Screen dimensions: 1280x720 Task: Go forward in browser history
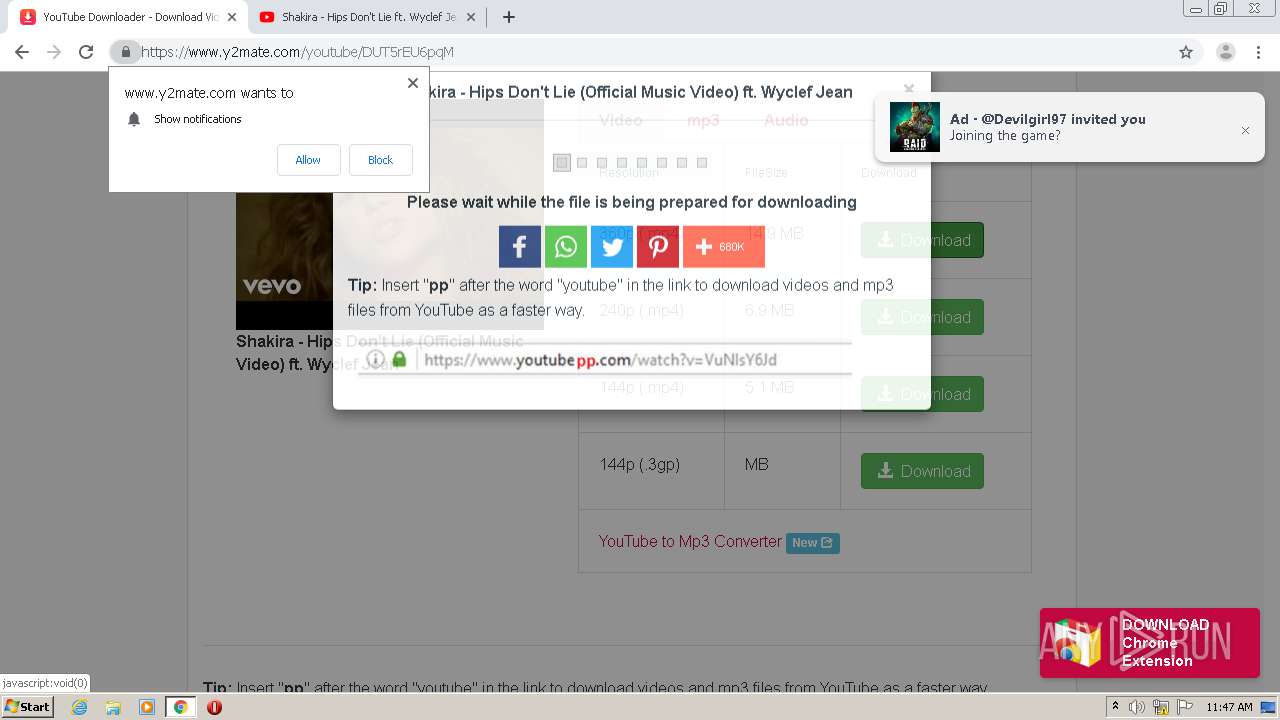(x=54, y=52)
